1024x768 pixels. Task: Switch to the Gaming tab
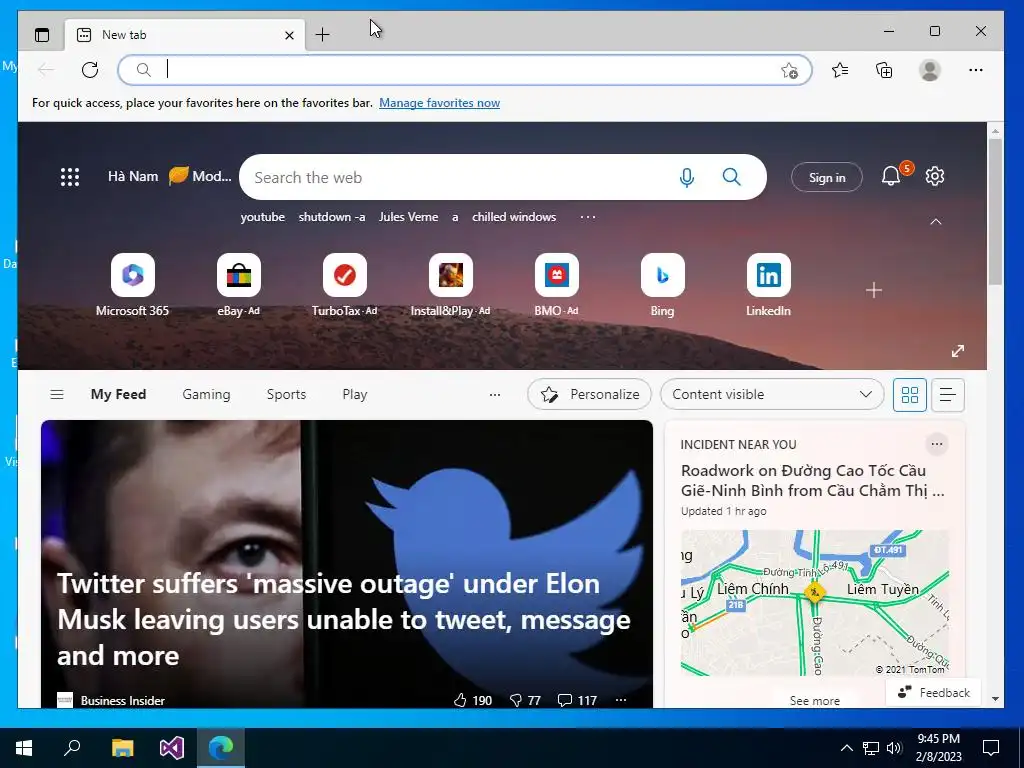[x=206, y=394]
